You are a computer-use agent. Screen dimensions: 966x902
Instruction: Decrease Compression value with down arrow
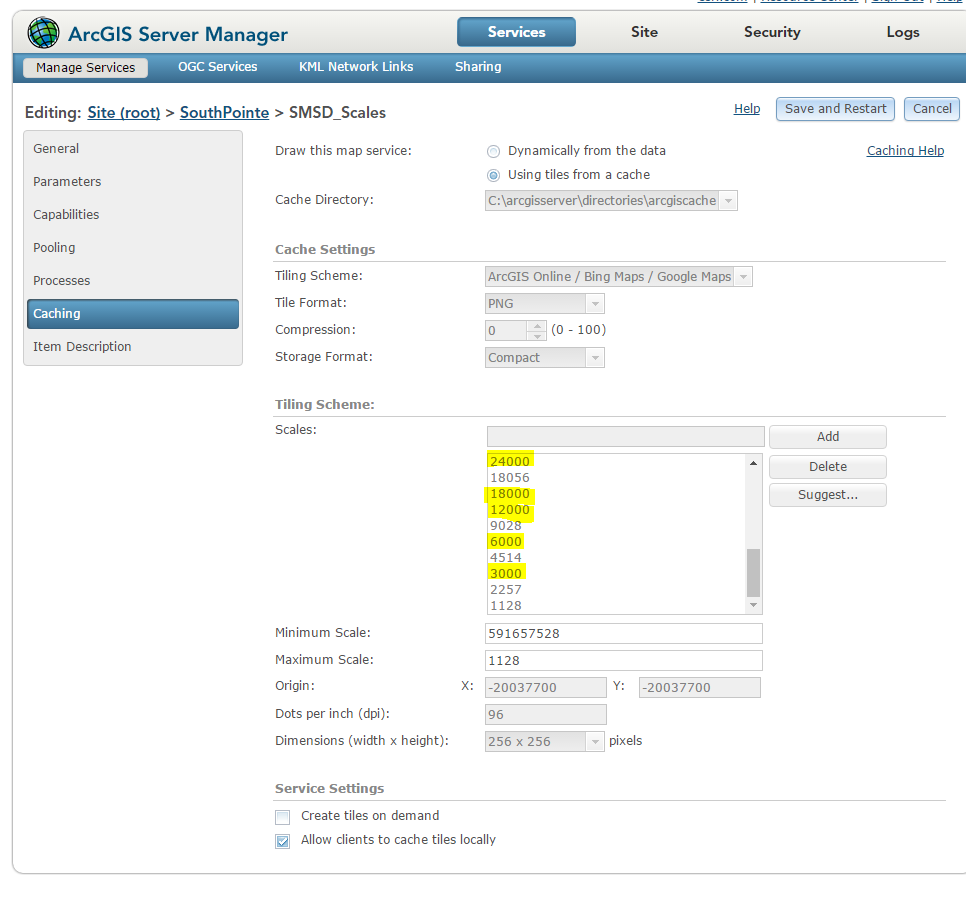click(x=537, y=336)
